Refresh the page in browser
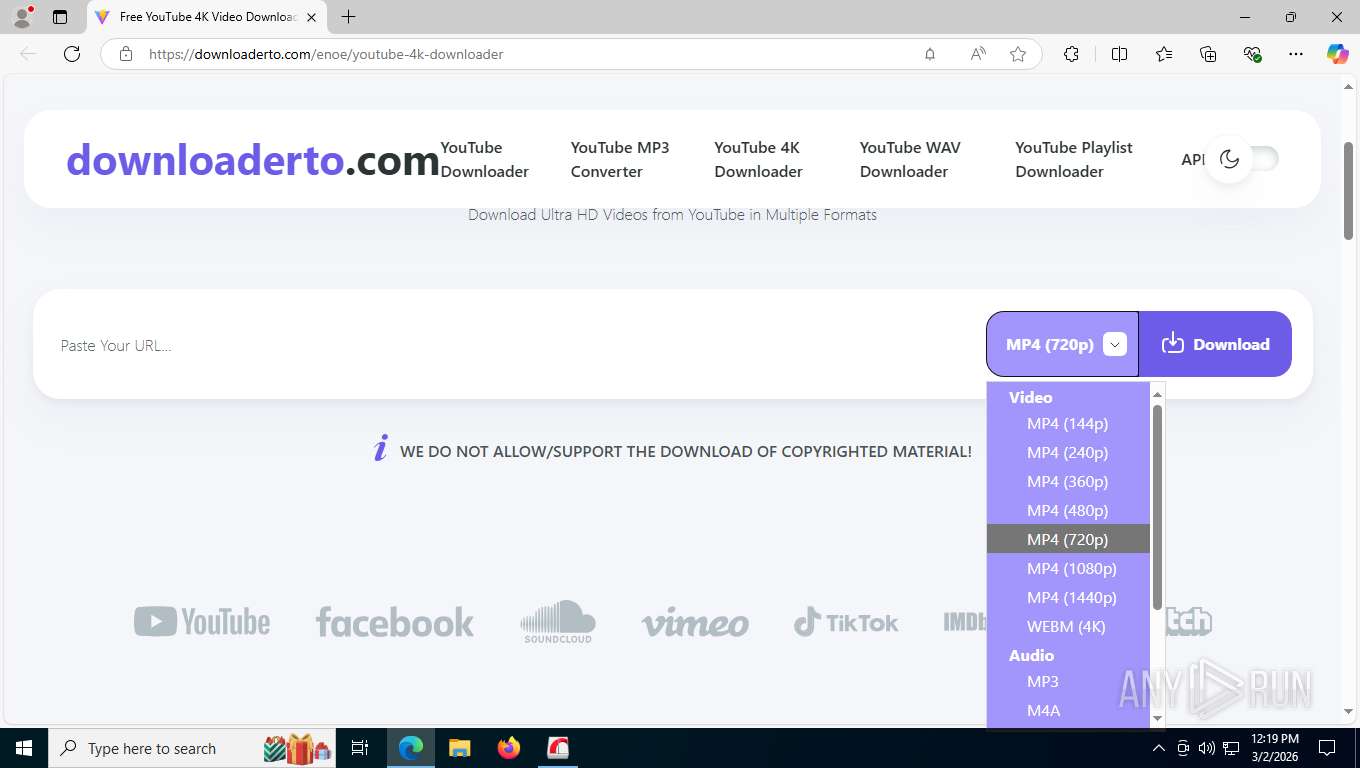The height and width of the screenshot is (768, 1360). tap(72, 54)
